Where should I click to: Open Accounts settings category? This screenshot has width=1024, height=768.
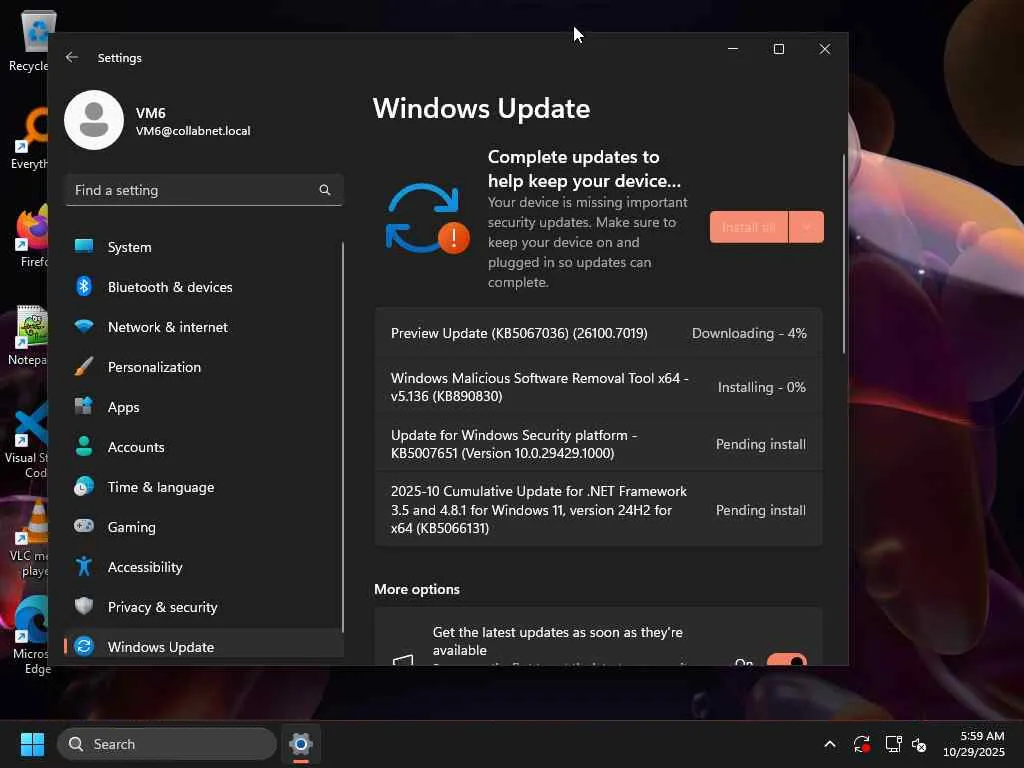[204, 447]
